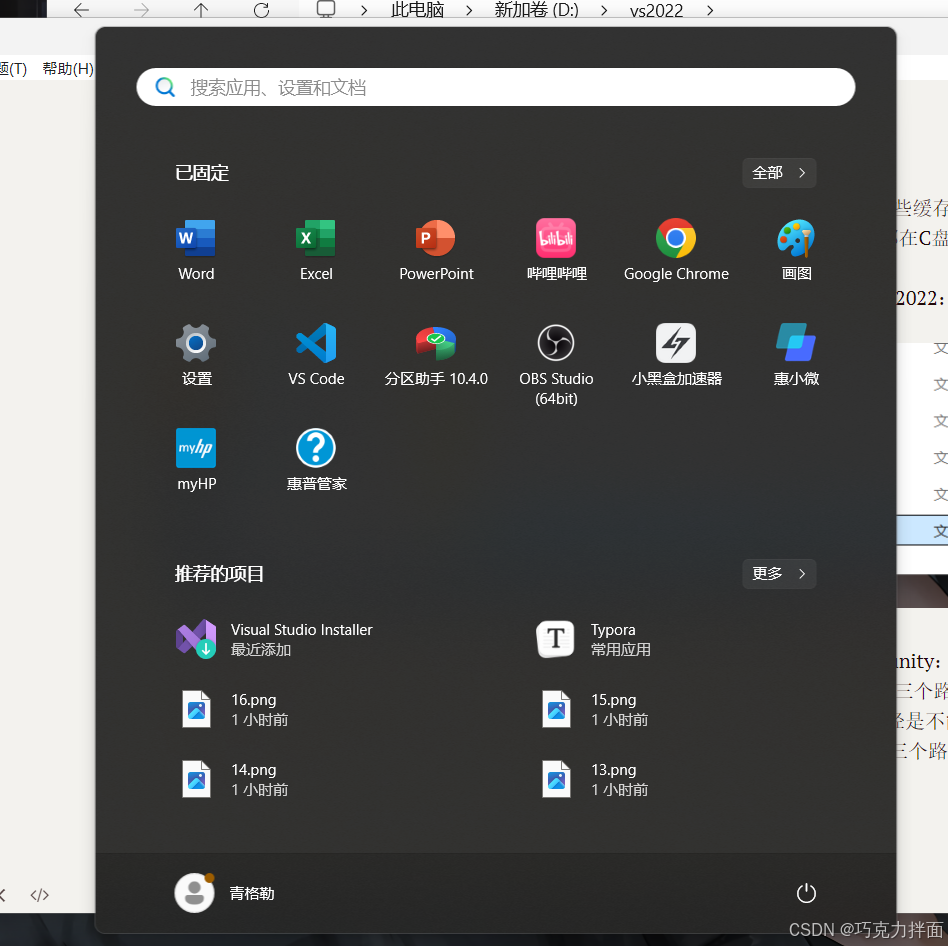Open the 画图 Paint app

pyautogui.click(x=796, y=250)
